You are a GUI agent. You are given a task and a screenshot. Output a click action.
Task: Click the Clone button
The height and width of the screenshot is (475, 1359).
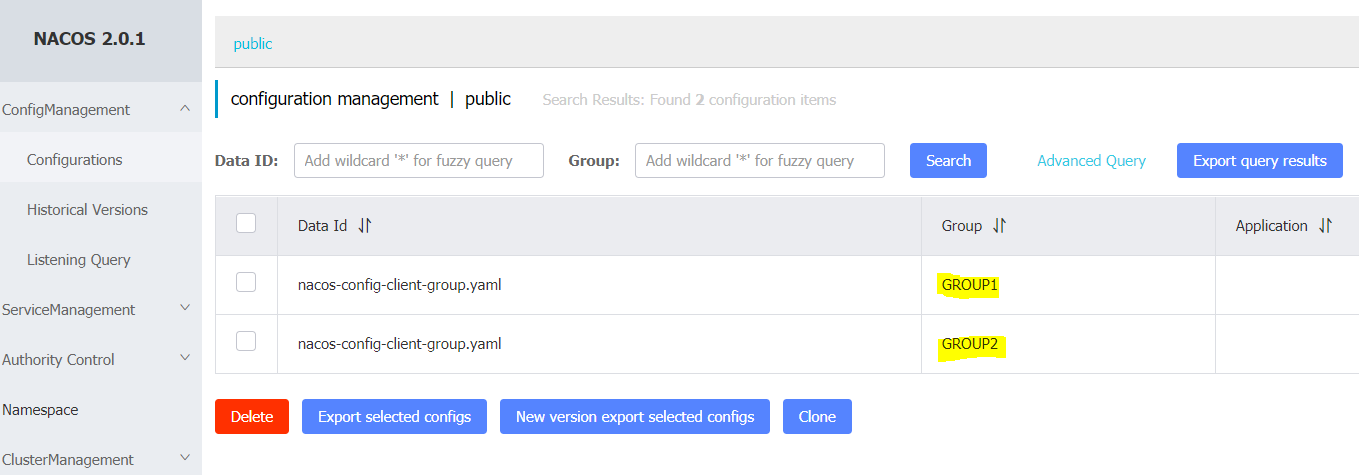tap(817, 417)
